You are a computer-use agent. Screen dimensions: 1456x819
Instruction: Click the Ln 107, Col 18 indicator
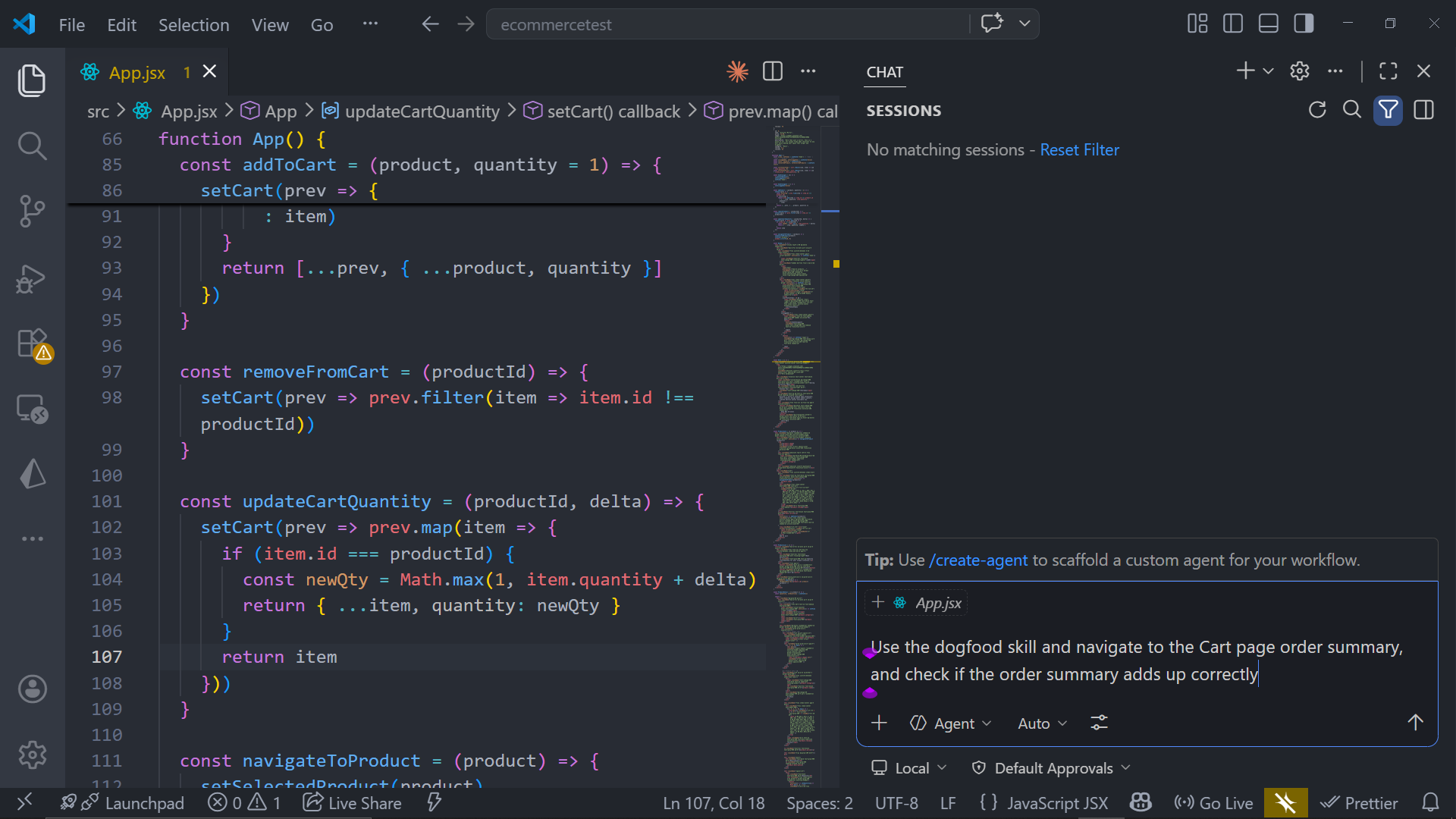[x=714, y=803]
